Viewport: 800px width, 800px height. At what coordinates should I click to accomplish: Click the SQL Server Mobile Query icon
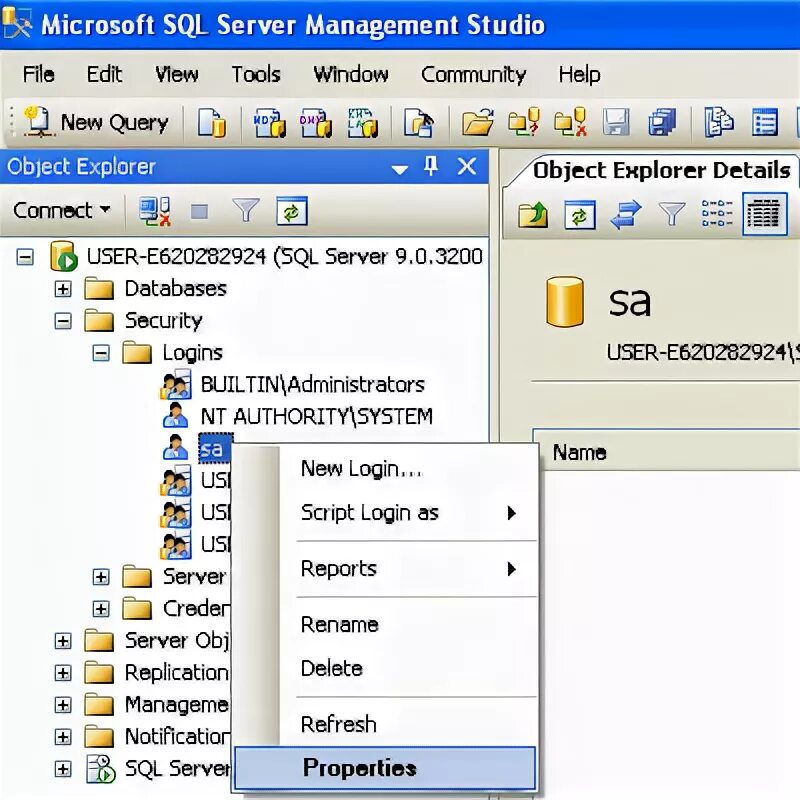pyautogui.click(x=419, y=122)
